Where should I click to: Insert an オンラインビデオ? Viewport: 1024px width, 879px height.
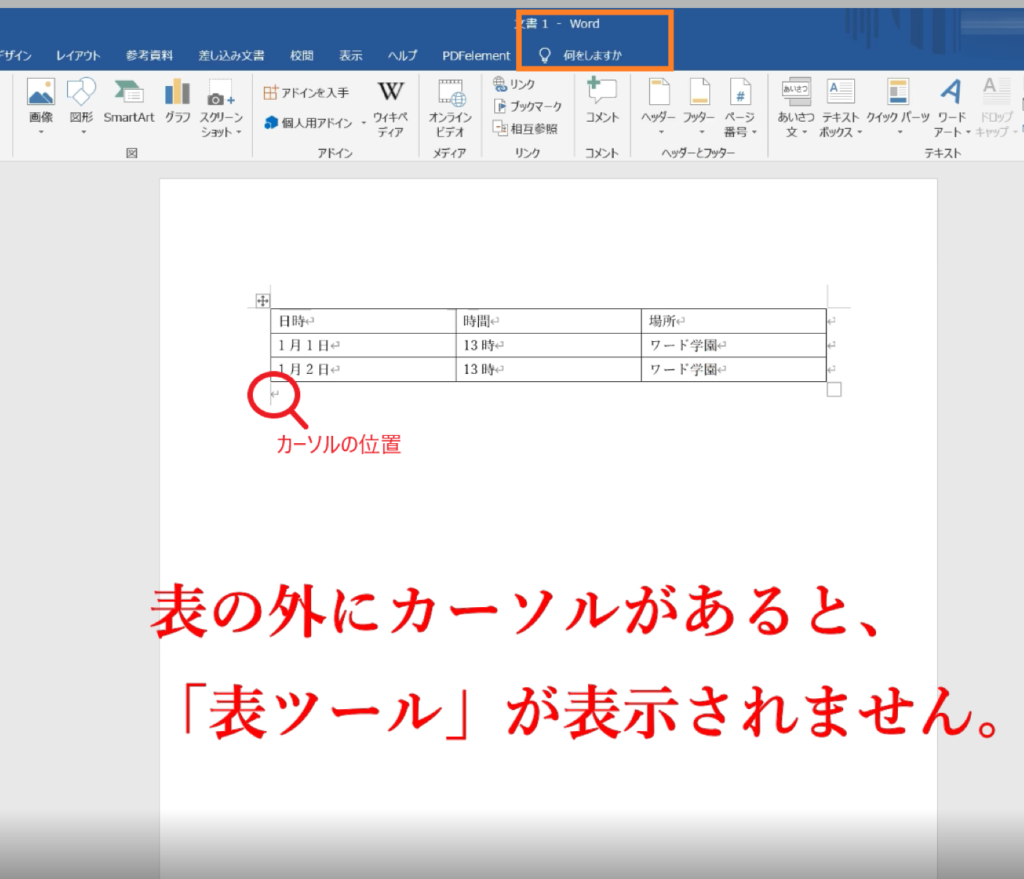450,106
